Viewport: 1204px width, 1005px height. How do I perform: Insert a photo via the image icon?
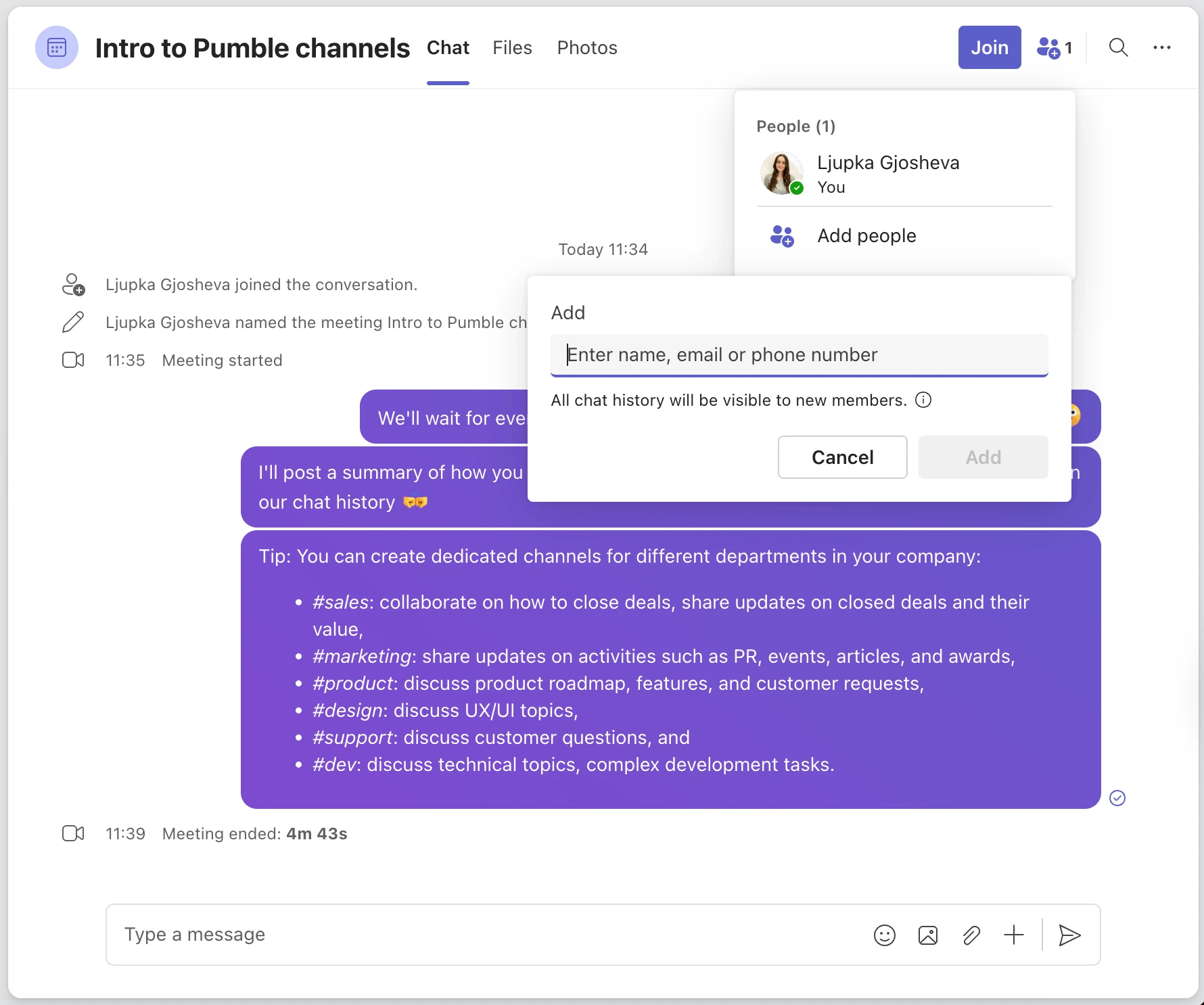tap(928, 935)
